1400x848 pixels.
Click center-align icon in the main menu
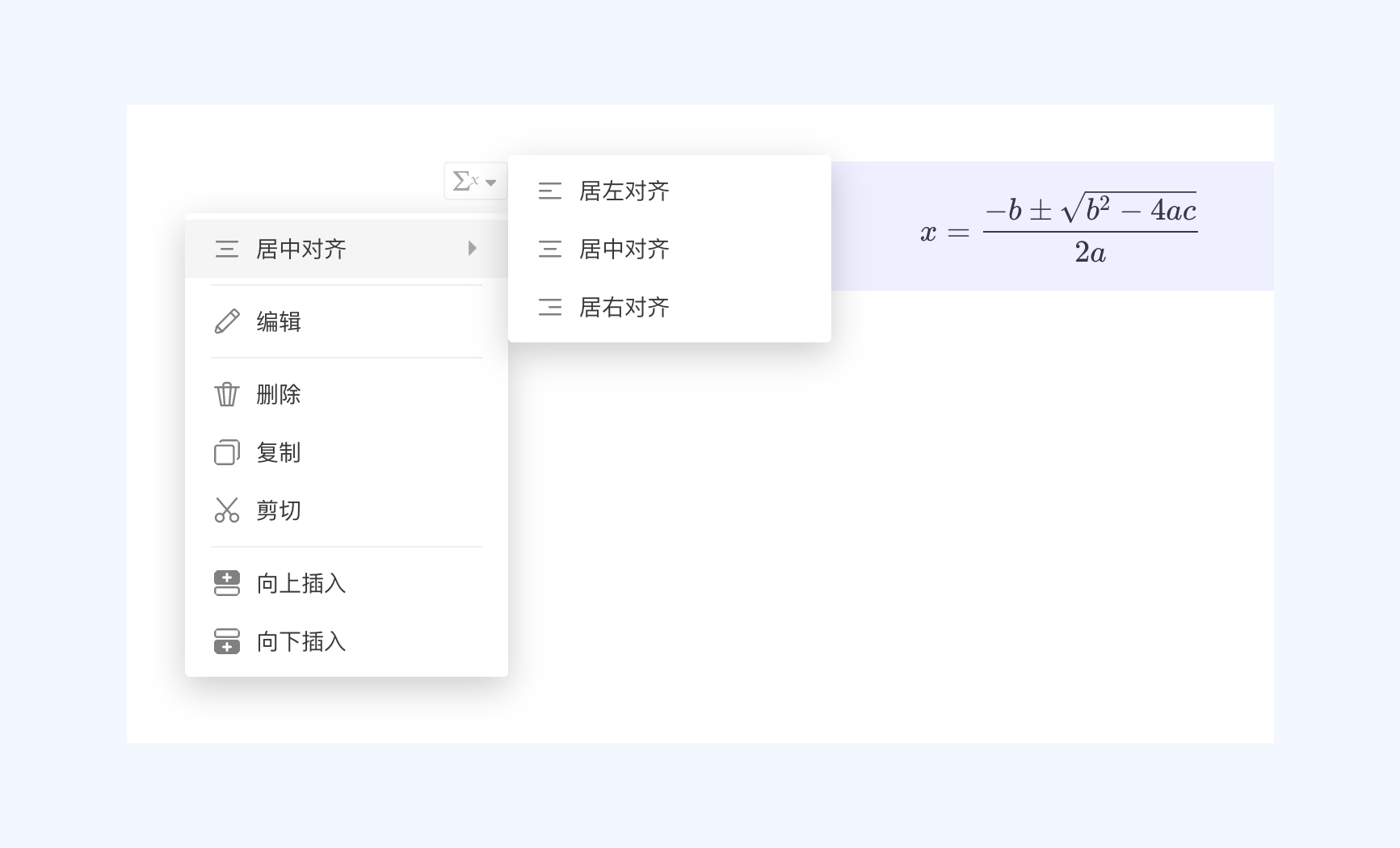coord(227,249)
